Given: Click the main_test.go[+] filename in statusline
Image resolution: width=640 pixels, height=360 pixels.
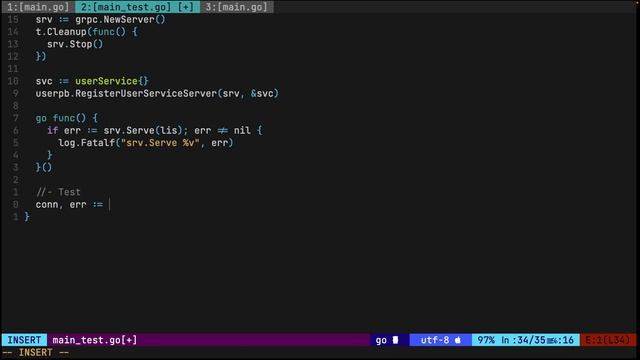Looking at the screenshot, I should pos(95,340).
